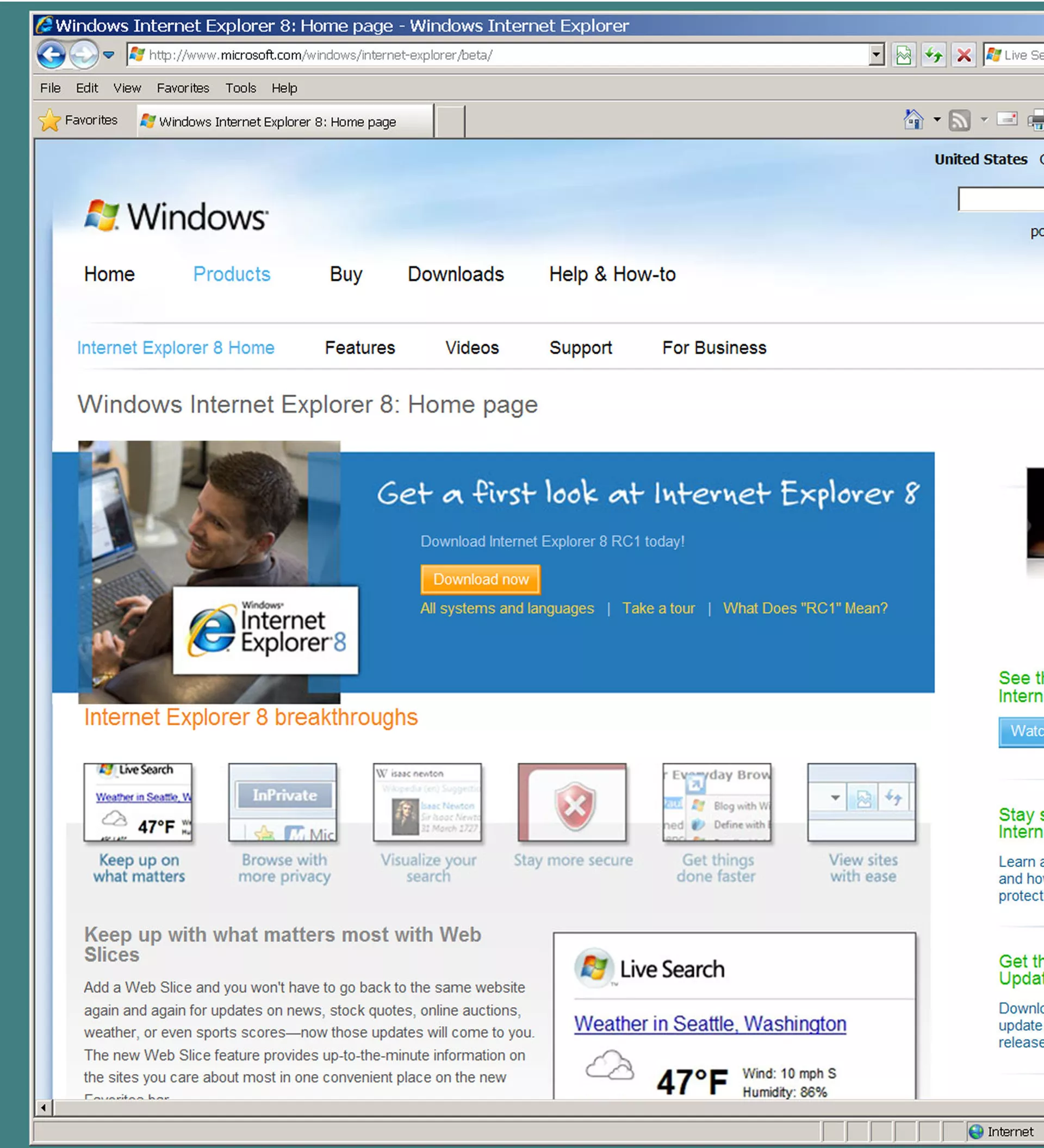Click the Read Mail envelope icon
Image resolution: width=1044 pixels, height=1148 pixels.
(1007, 119)
